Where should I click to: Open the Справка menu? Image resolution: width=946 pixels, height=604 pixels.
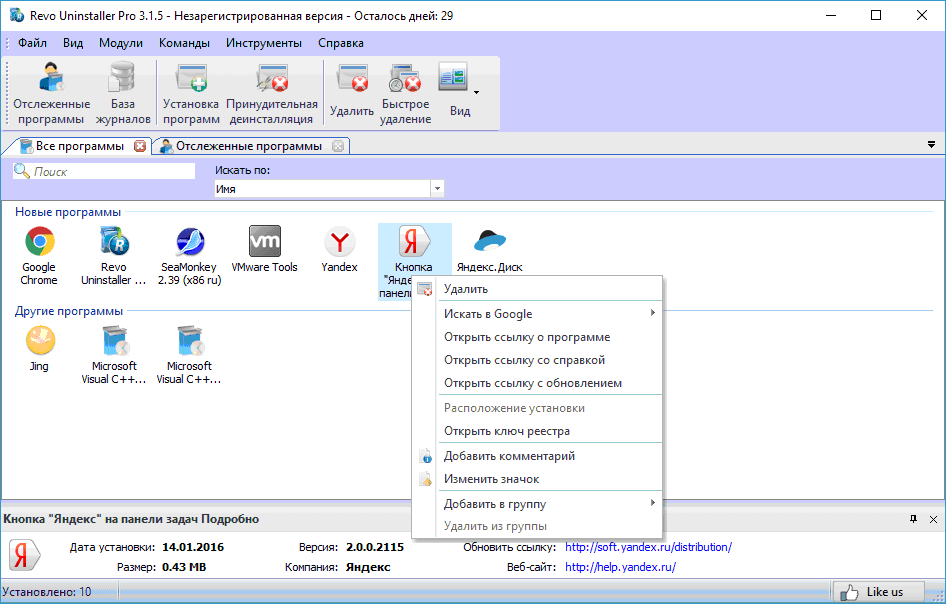pos(341,43)
